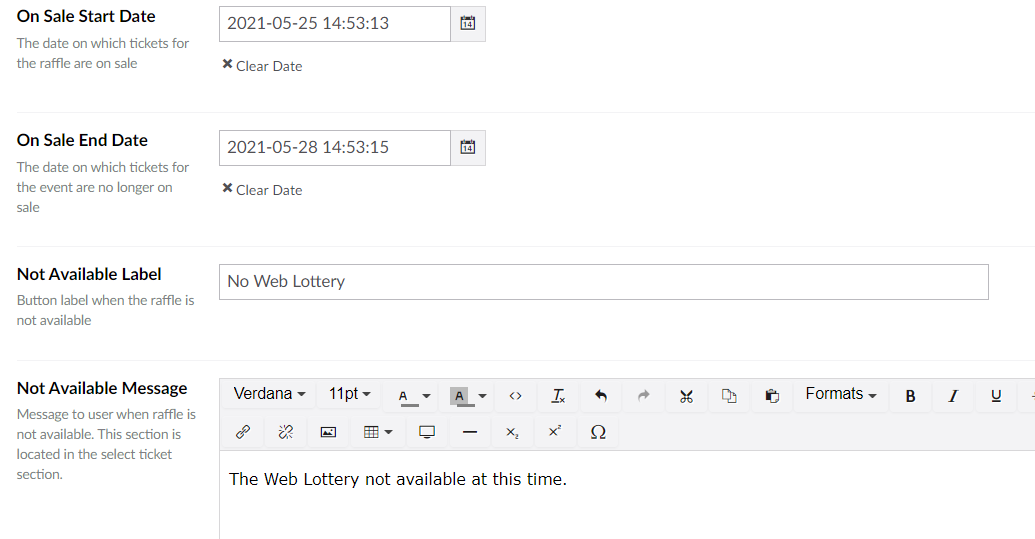Screen dimensions: 1035x539
Task: Toggle italic formatting
Action: pyautogui.click(x=953, y=396)
